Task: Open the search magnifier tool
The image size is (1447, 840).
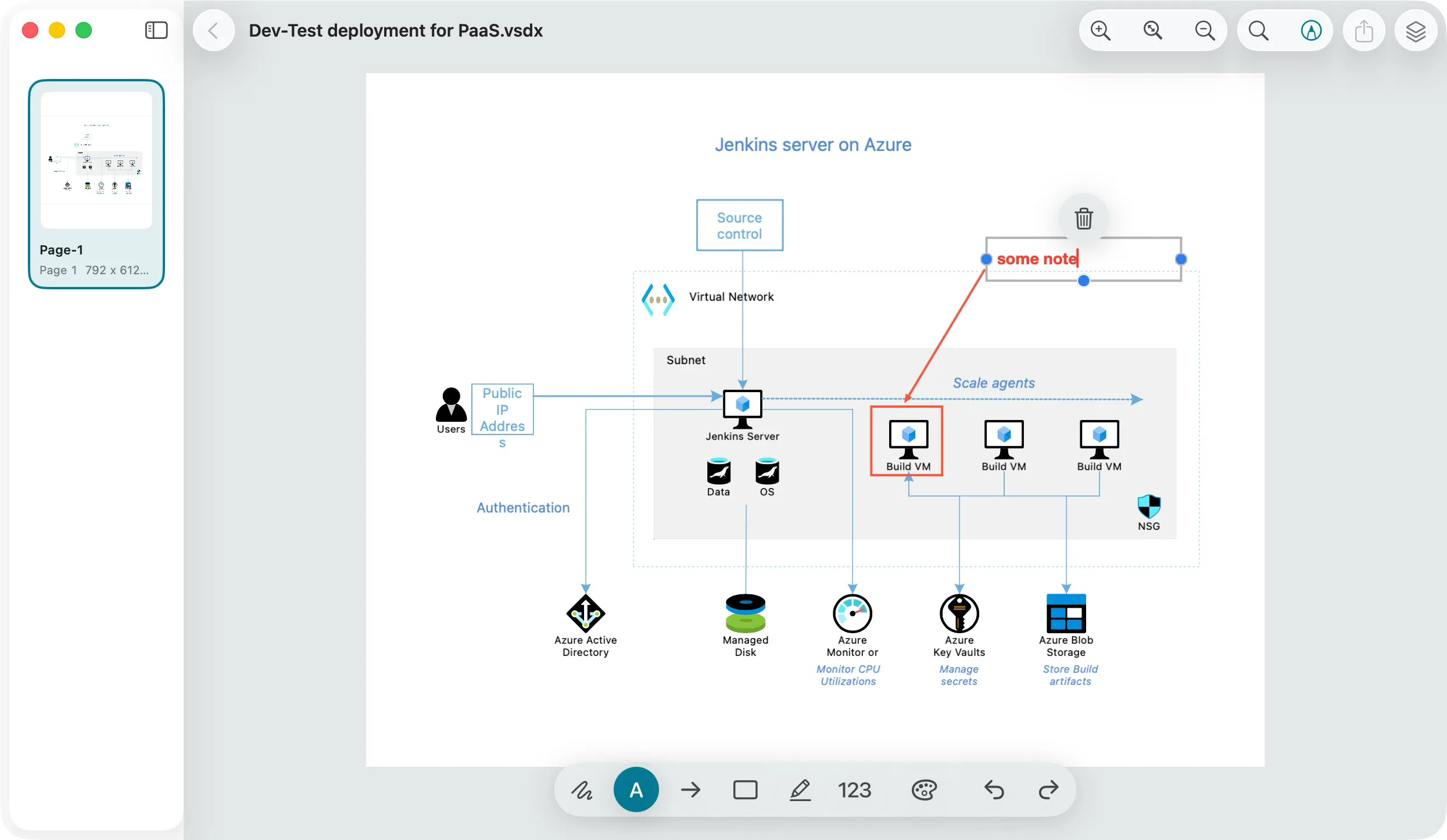Action: click(x=1258, y=30)
